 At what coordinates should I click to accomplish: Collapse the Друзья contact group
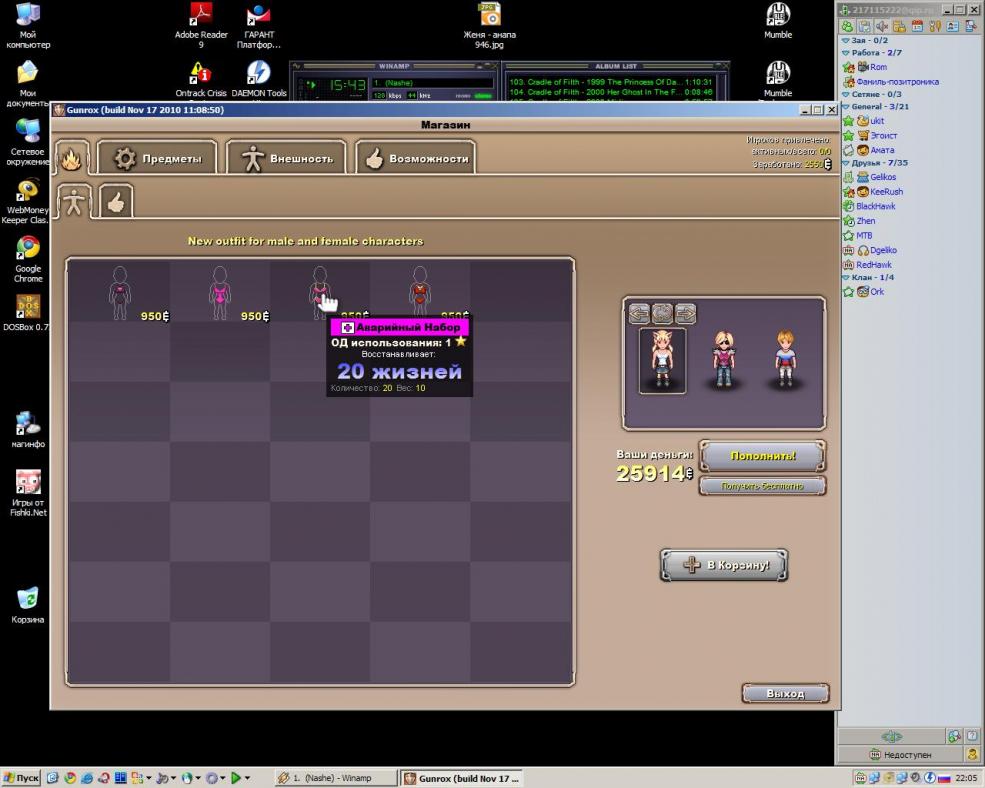click(847, 163)
